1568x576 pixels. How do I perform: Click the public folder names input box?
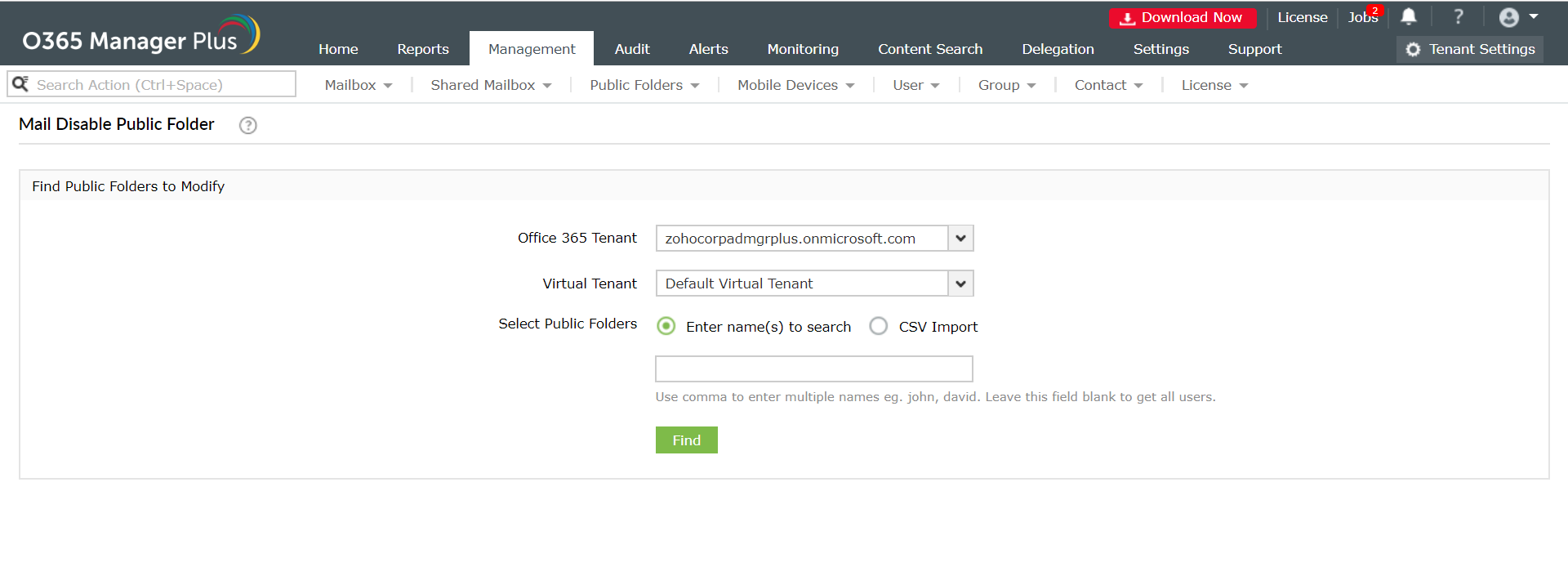814,368
